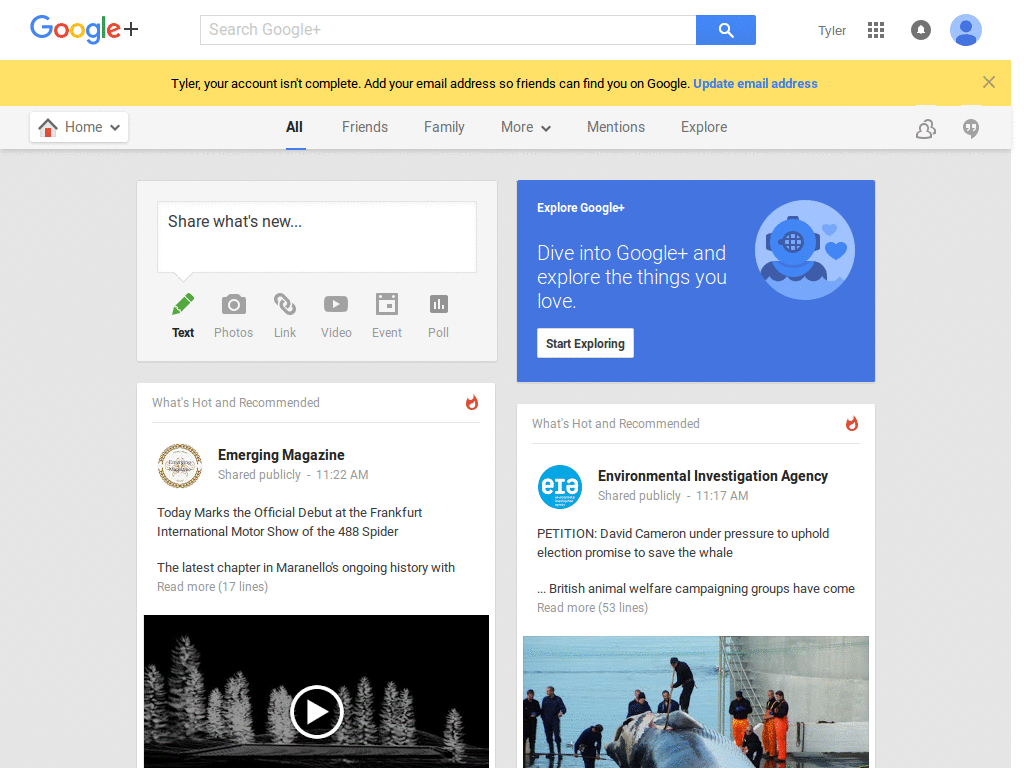Click the PETITION David Cameron post text
This screenshot has height=768, width=1024.
(x=683, y=543)
